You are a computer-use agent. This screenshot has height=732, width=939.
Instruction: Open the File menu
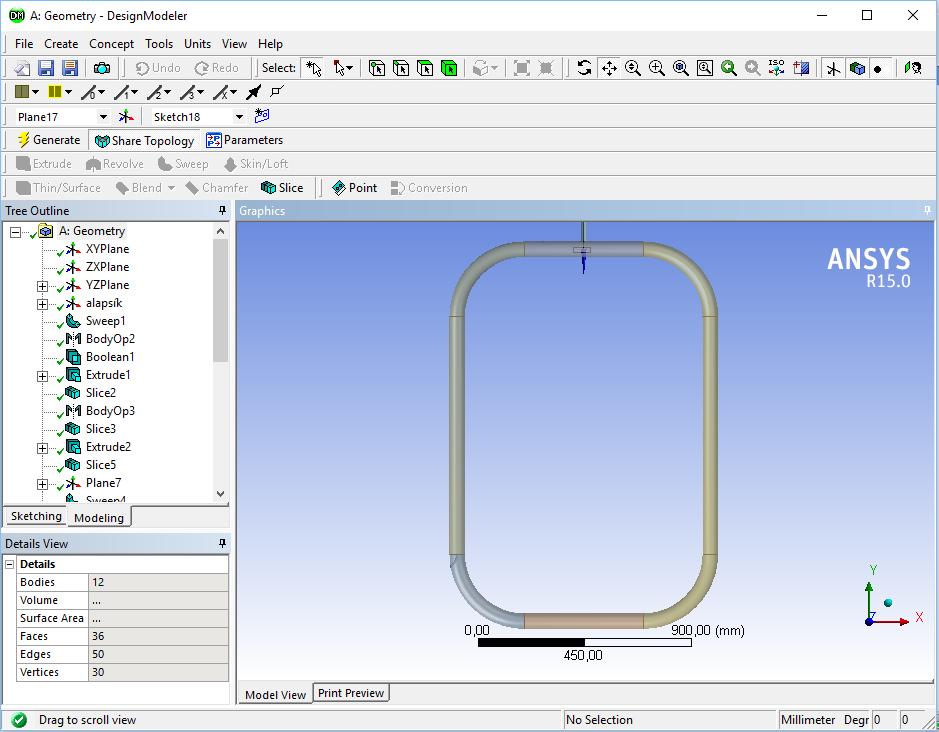tap(24, 44)
